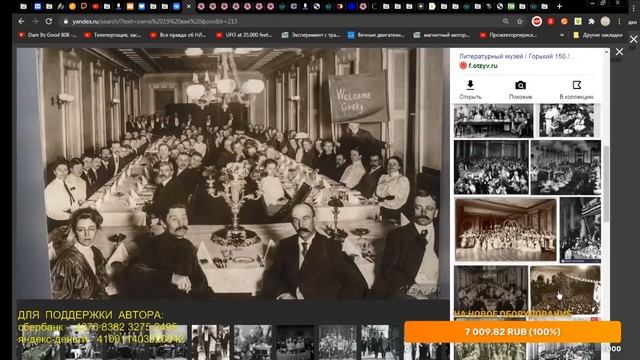This screenshot has width=640, height=360.
Task: Click the large 'Welcome Gorky' banquet photo
Action: pos(233,173)
